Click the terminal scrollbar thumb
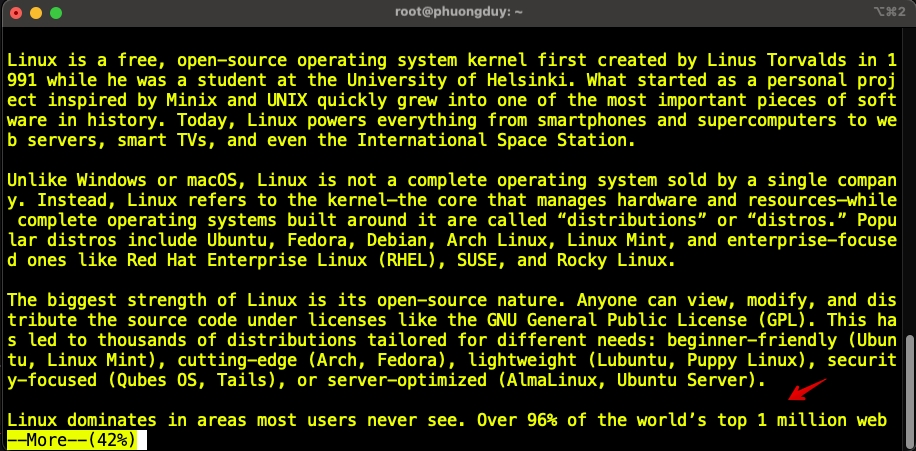 (909, 392)
